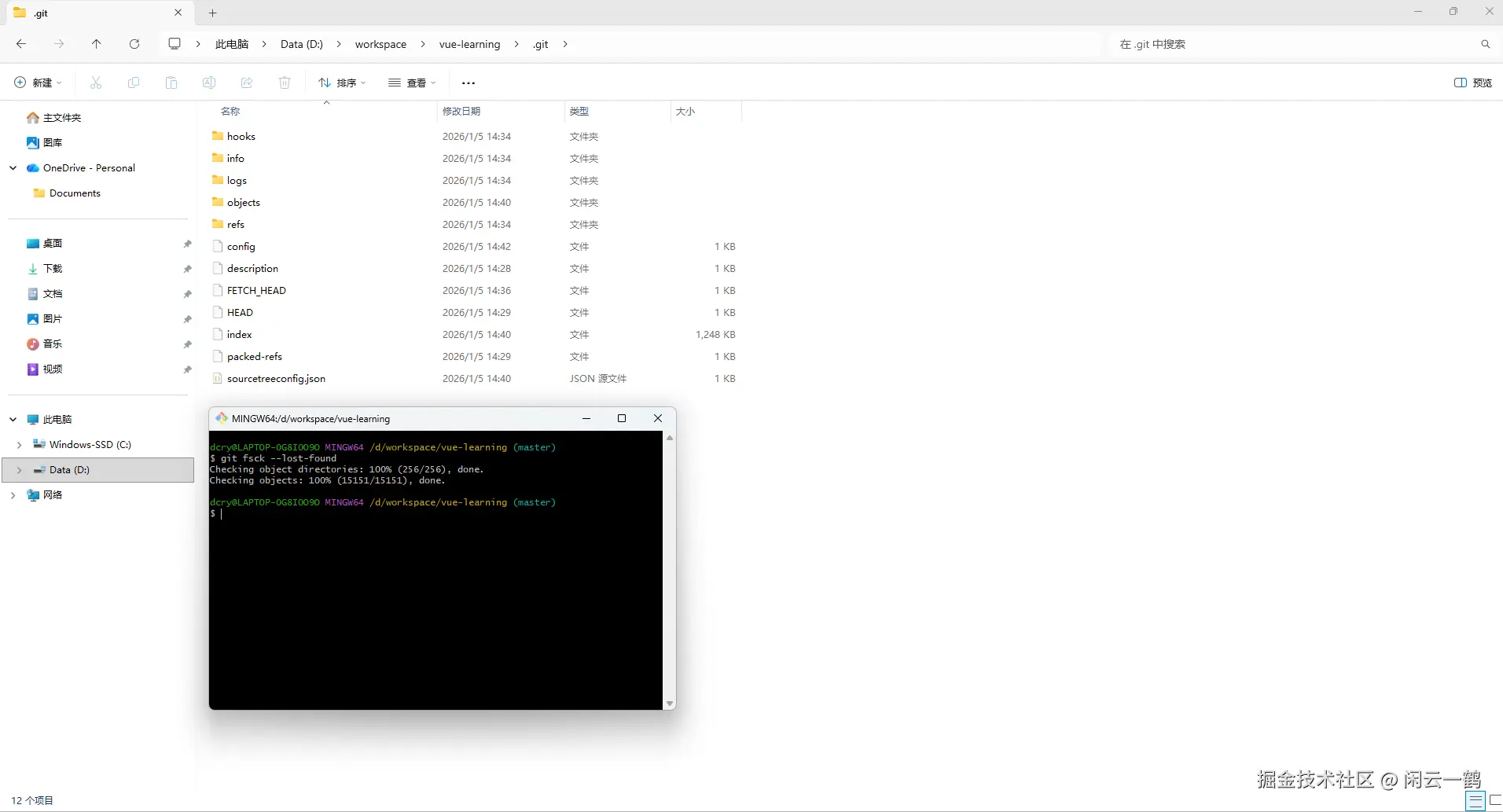Close the .git tab
This screenshot has height=812, width=1503.
click(x=178, y=13)
